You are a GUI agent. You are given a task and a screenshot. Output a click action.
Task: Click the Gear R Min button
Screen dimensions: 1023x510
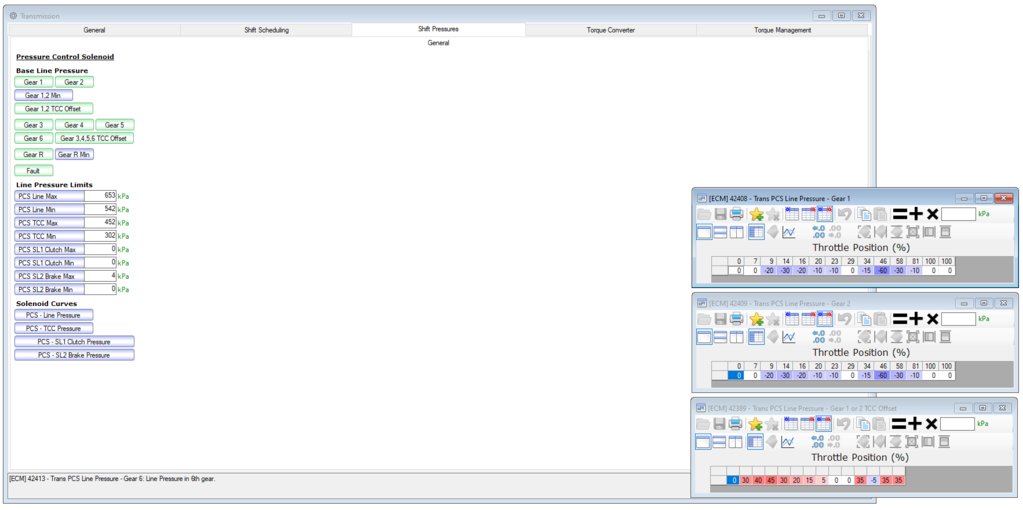tap(74, 155)
